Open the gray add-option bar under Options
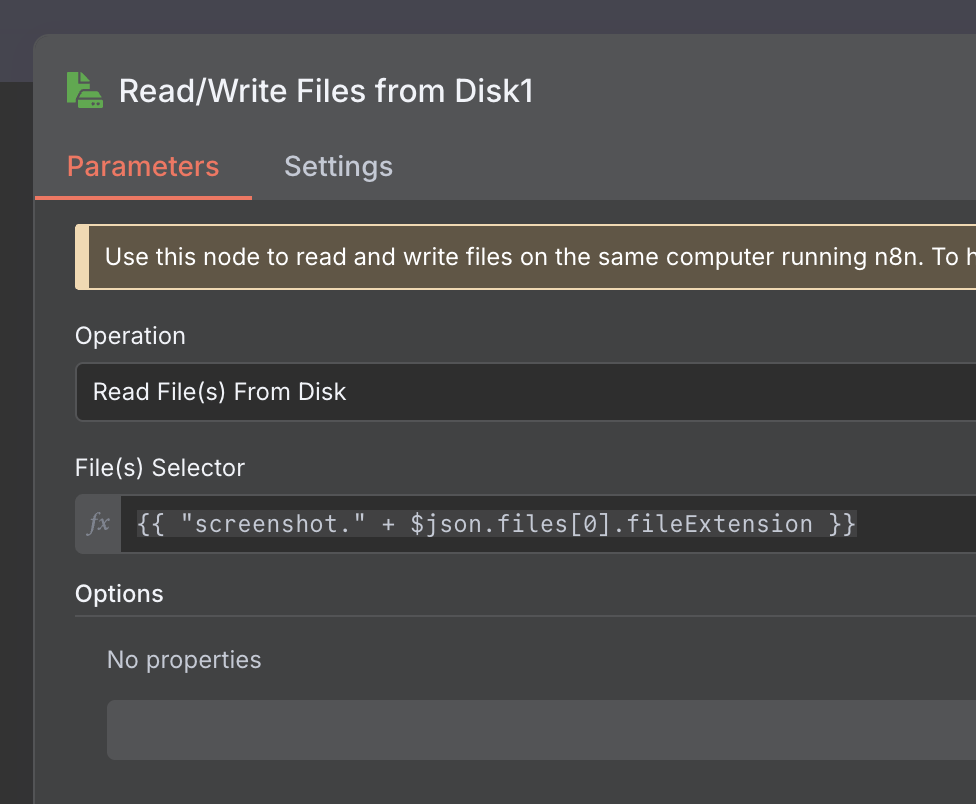The image size is (976, 804). click(x=542, y=729)
